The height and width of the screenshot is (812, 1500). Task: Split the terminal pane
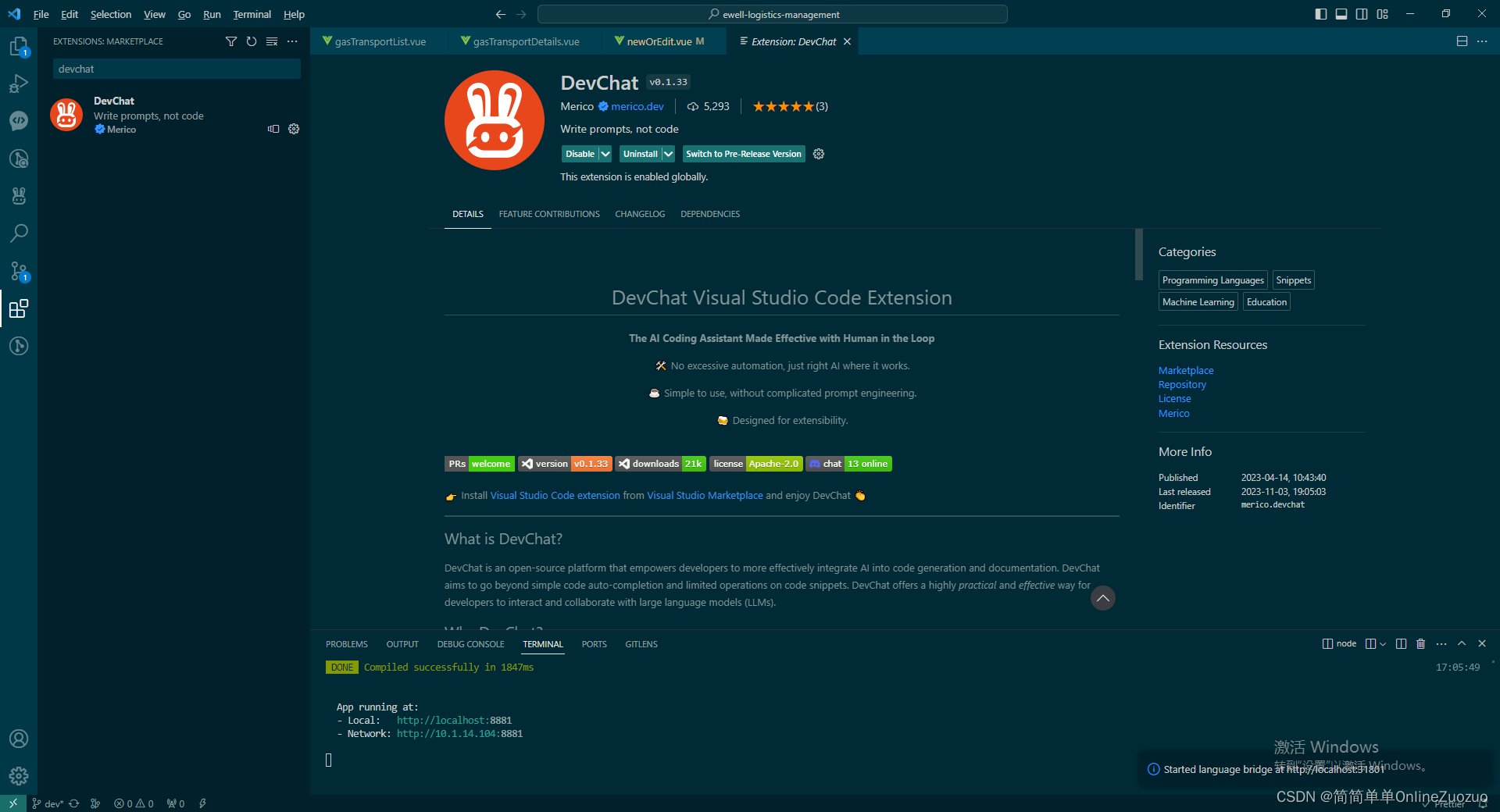(1401, 644)
